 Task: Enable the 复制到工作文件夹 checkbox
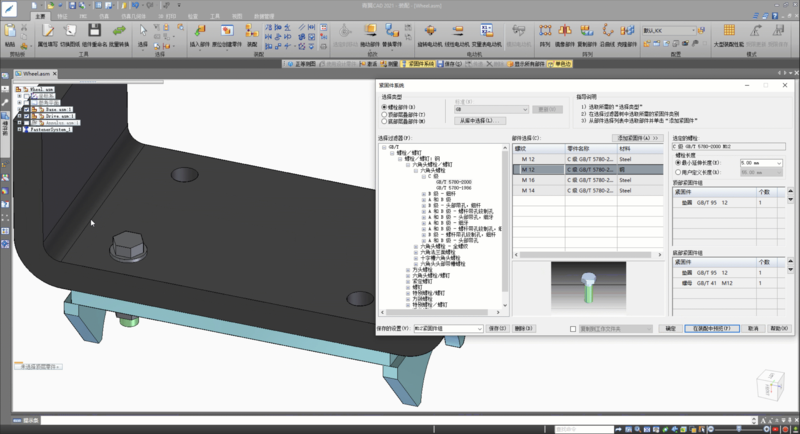573,328
